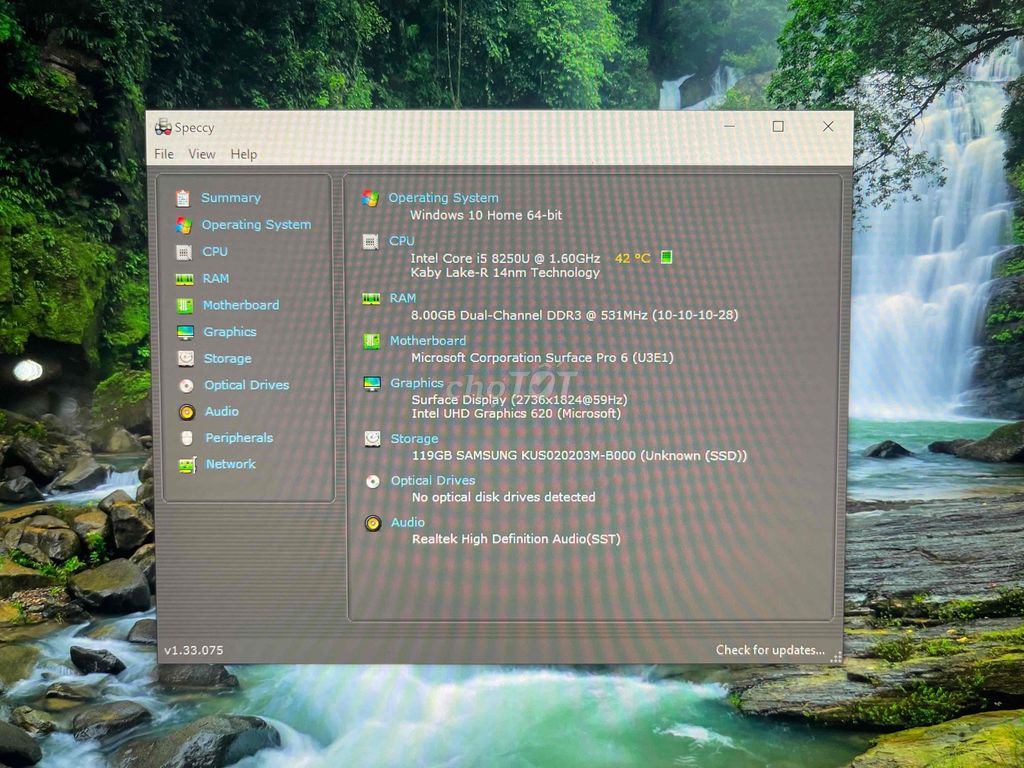Click Check for updates link
The height and width of the screenshot is (768, 1024).
click(770, 650)
